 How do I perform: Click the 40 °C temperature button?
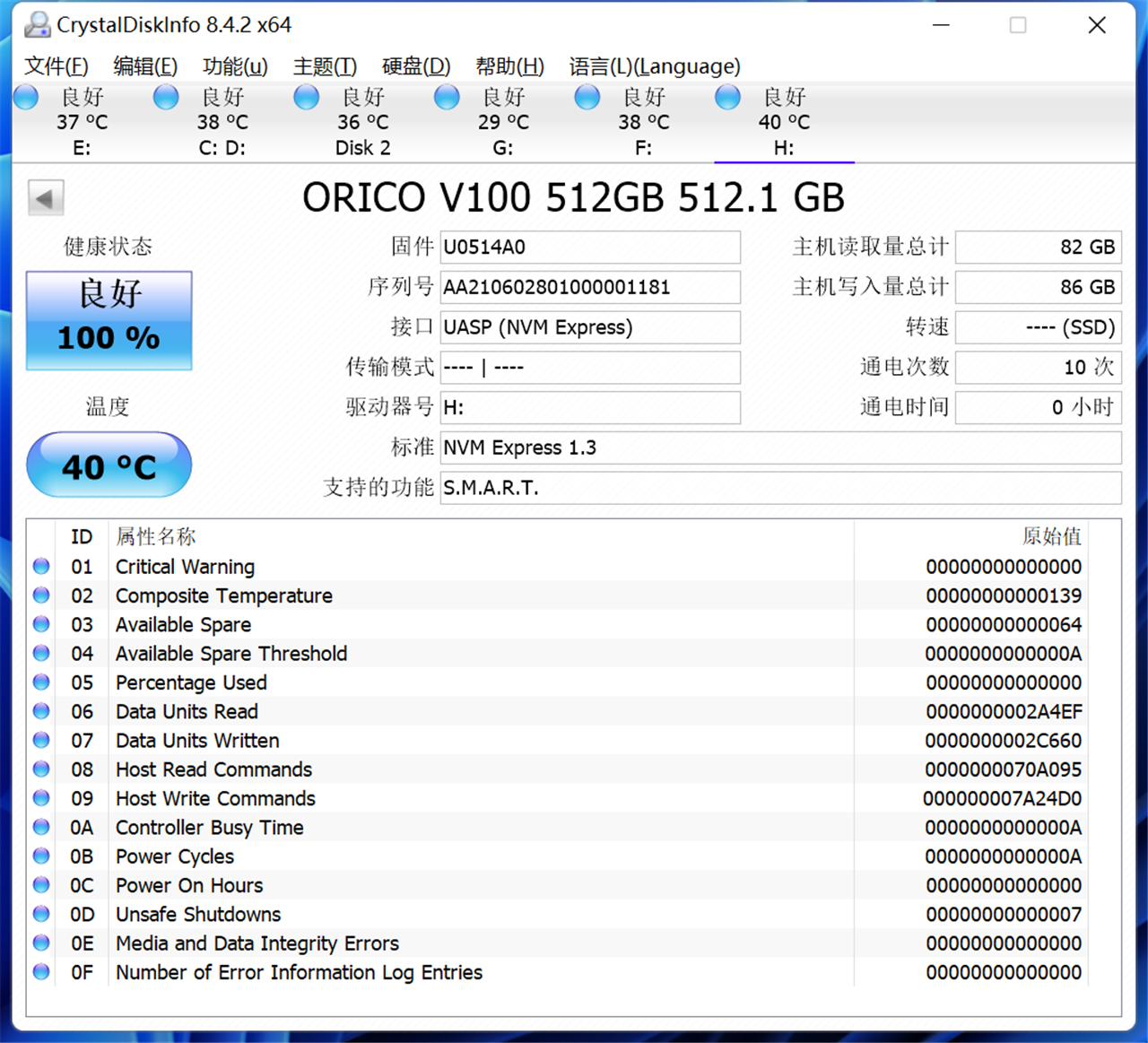click(x=109, y=465)
